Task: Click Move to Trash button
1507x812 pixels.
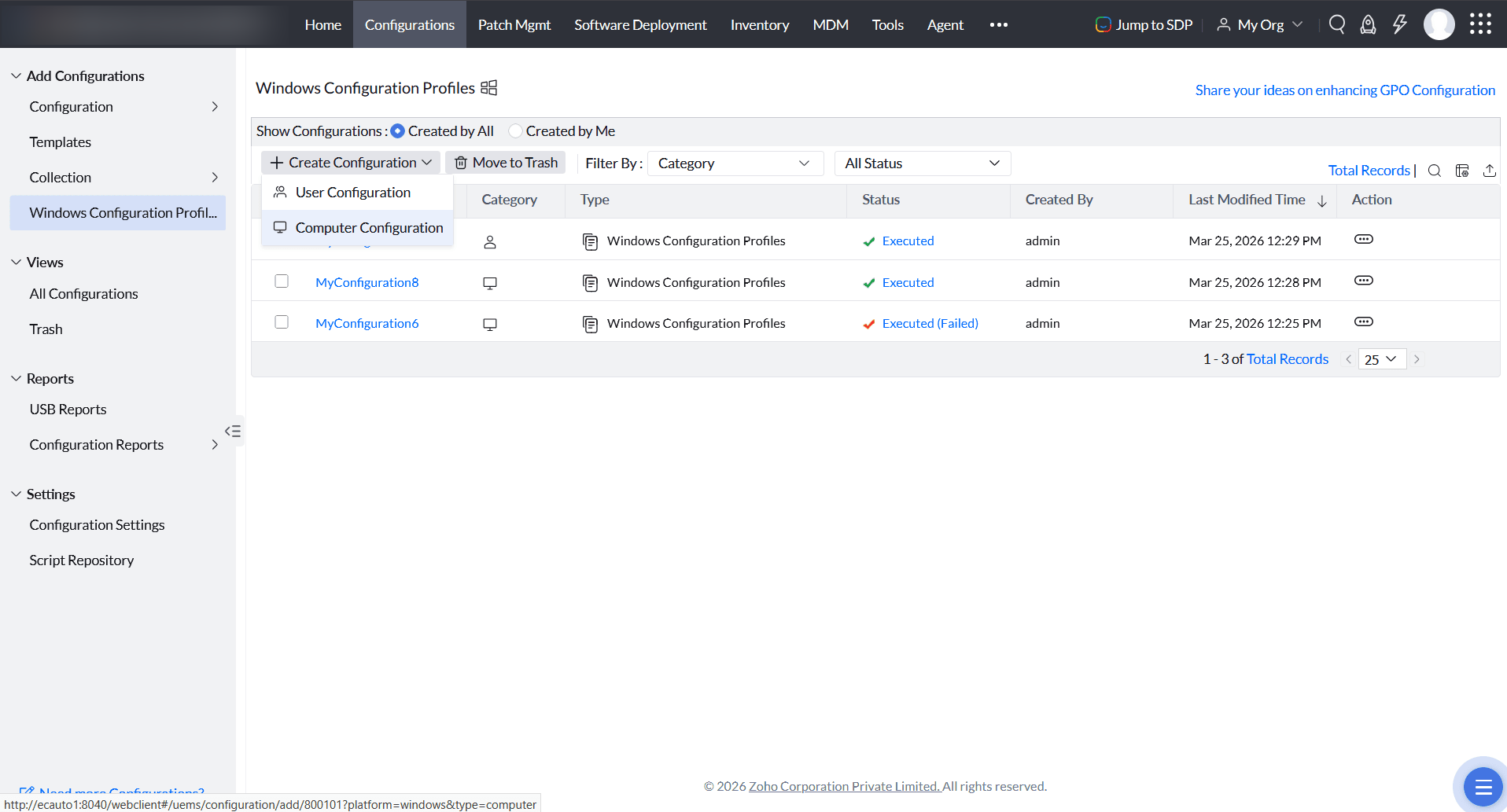Action: pos(506,163)
